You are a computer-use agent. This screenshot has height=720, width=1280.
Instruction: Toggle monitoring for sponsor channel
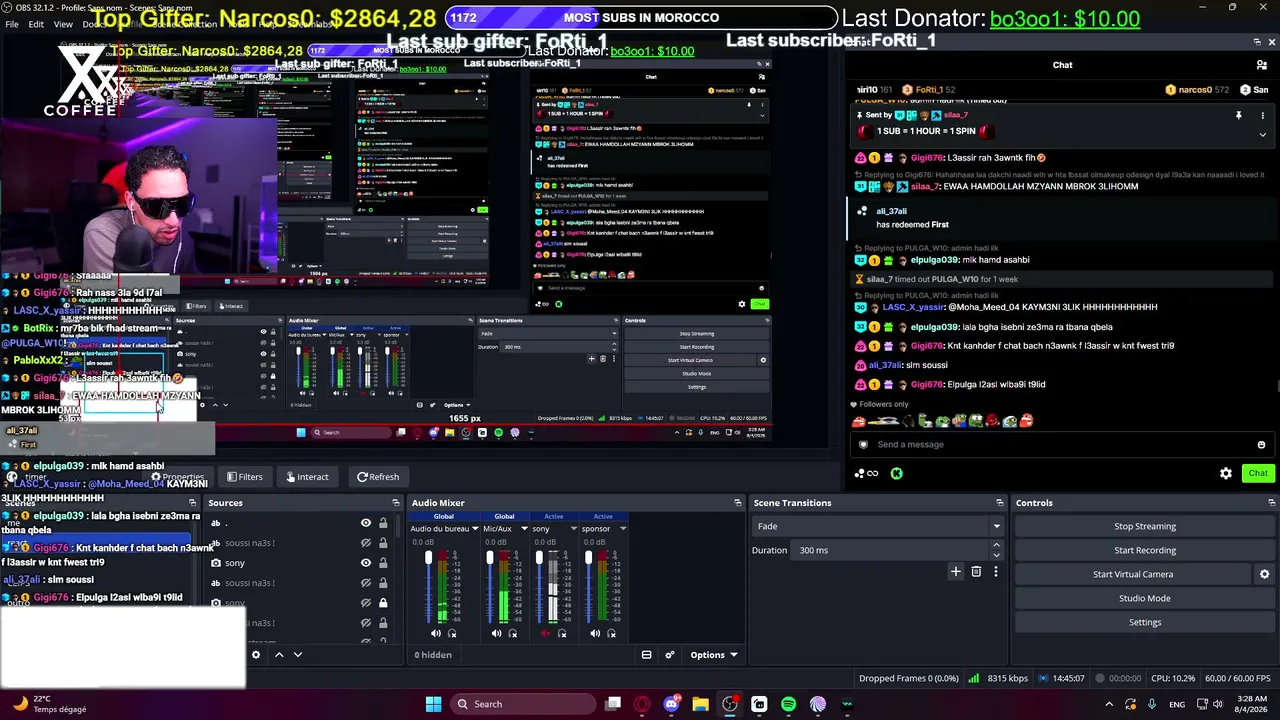point(611,633)
